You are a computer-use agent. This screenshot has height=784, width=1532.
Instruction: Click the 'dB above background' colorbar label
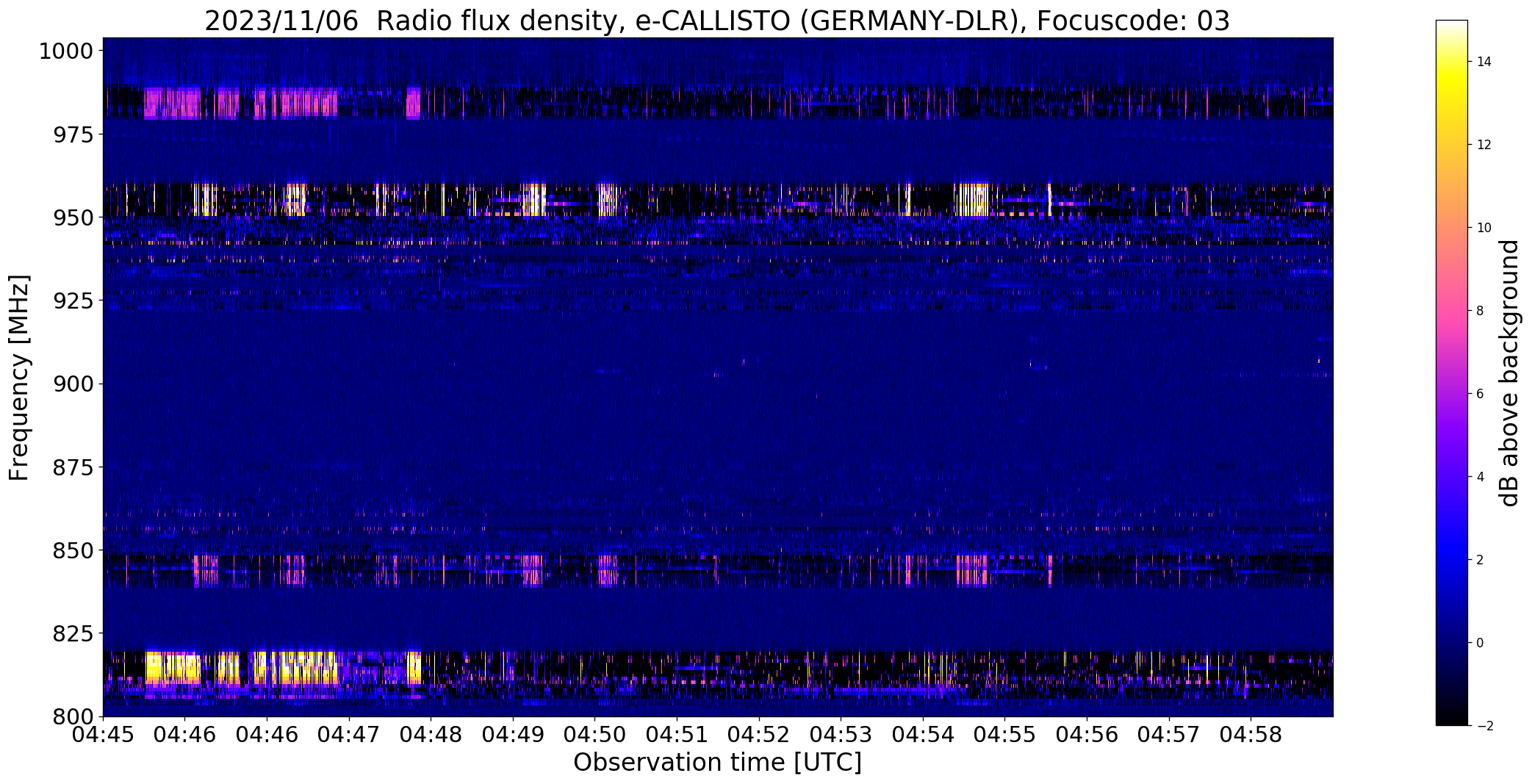[x=1509, y=373]
